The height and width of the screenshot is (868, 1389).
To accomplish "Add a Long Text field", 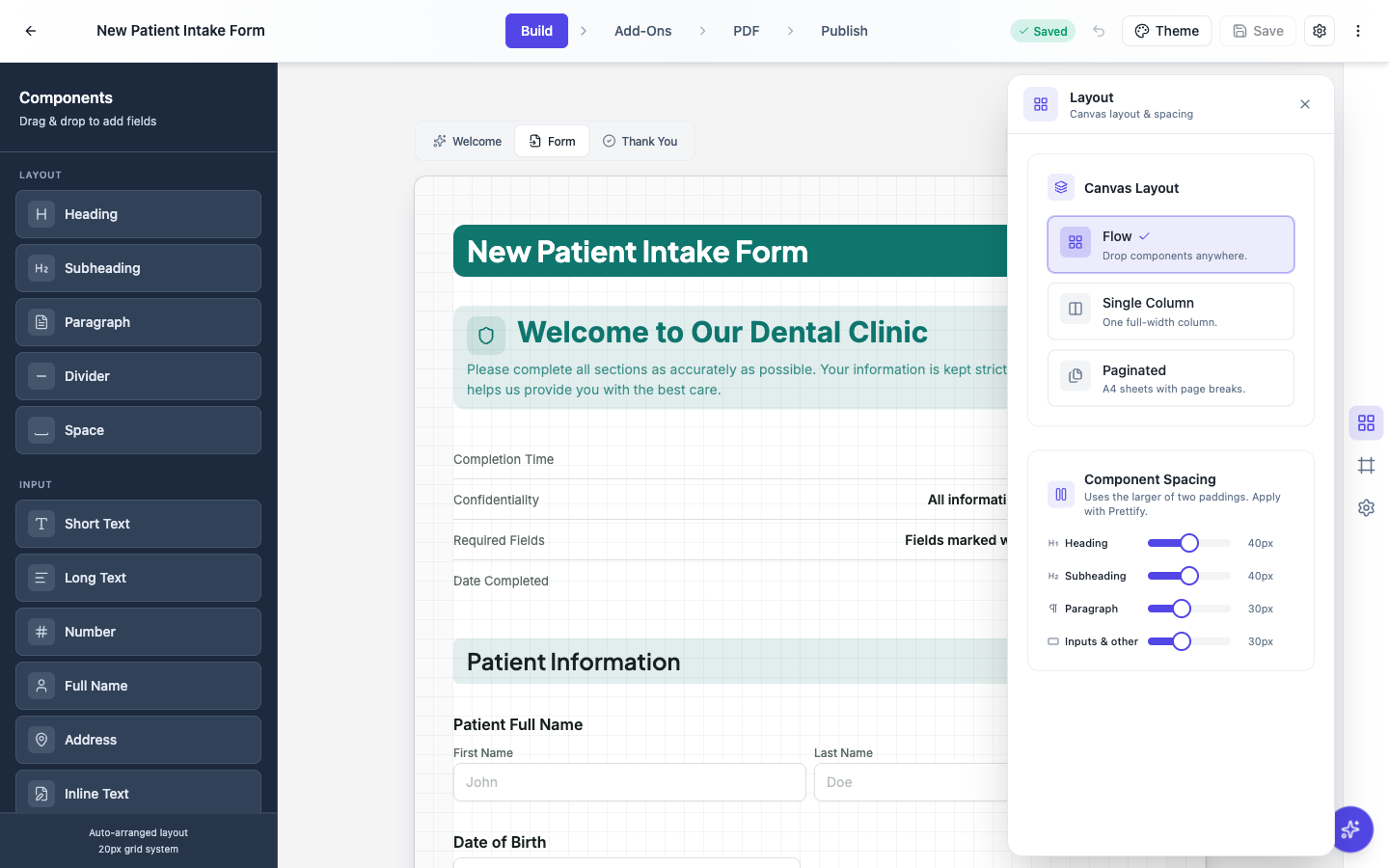I will point(138,578).
